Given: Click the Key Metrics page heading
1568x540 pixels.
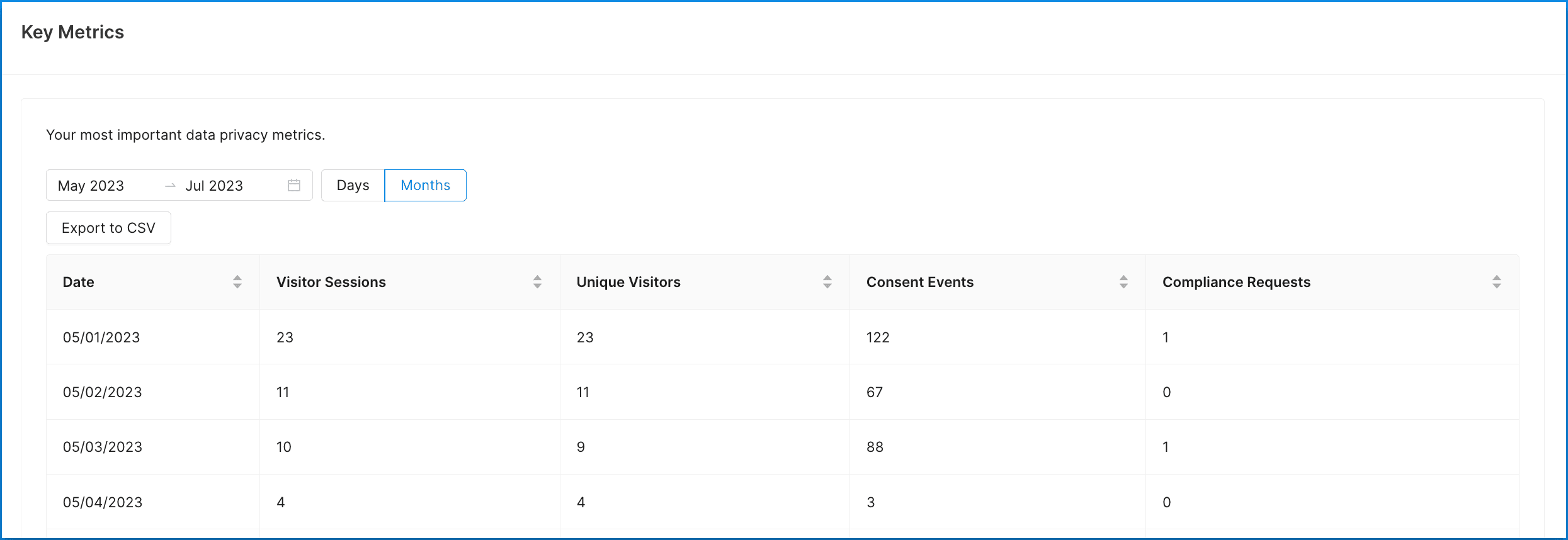Looking at the screenshot, I should 72,32.
